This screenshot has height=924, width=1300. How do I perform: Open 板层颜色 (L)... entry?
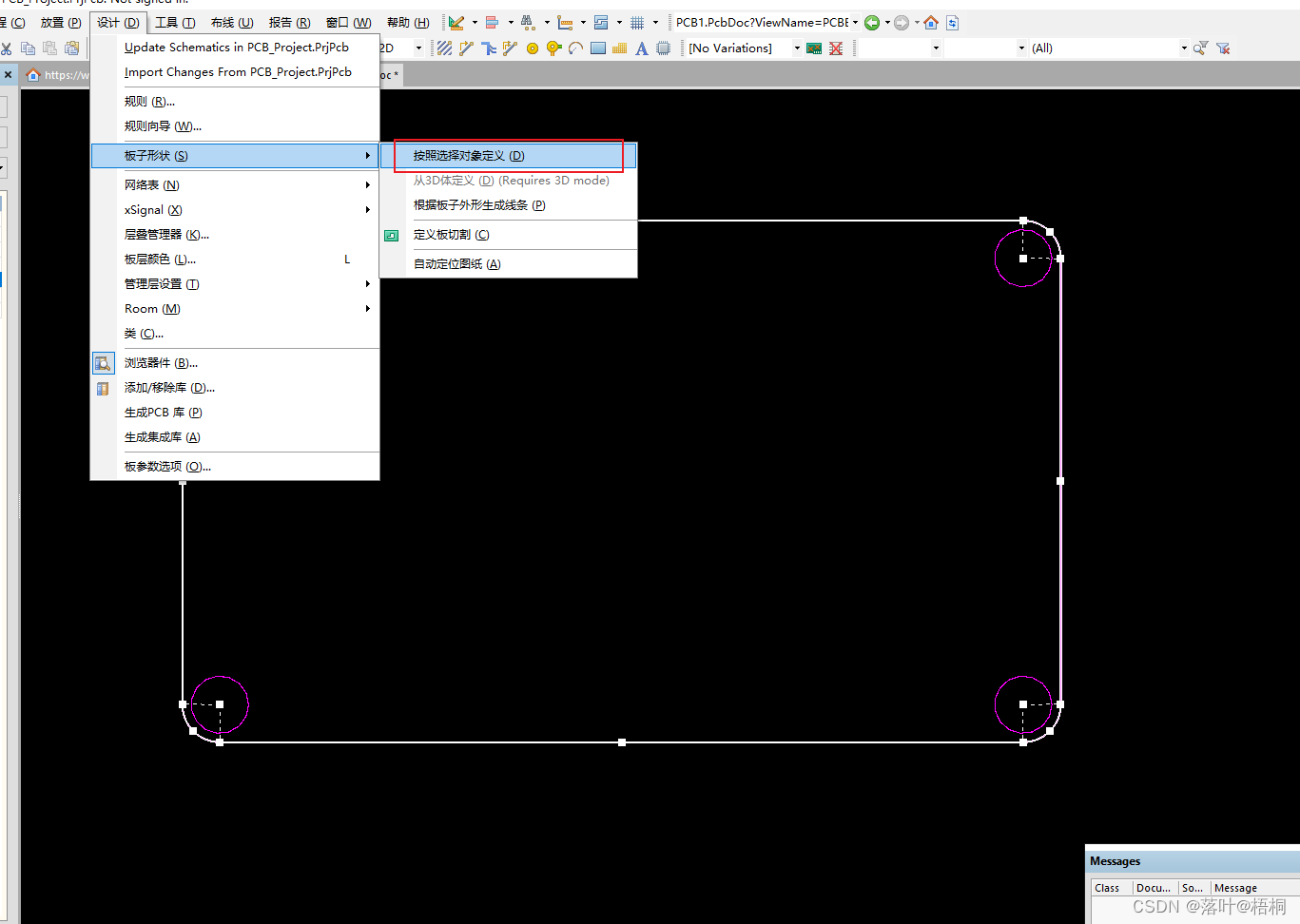pos(235,260)
